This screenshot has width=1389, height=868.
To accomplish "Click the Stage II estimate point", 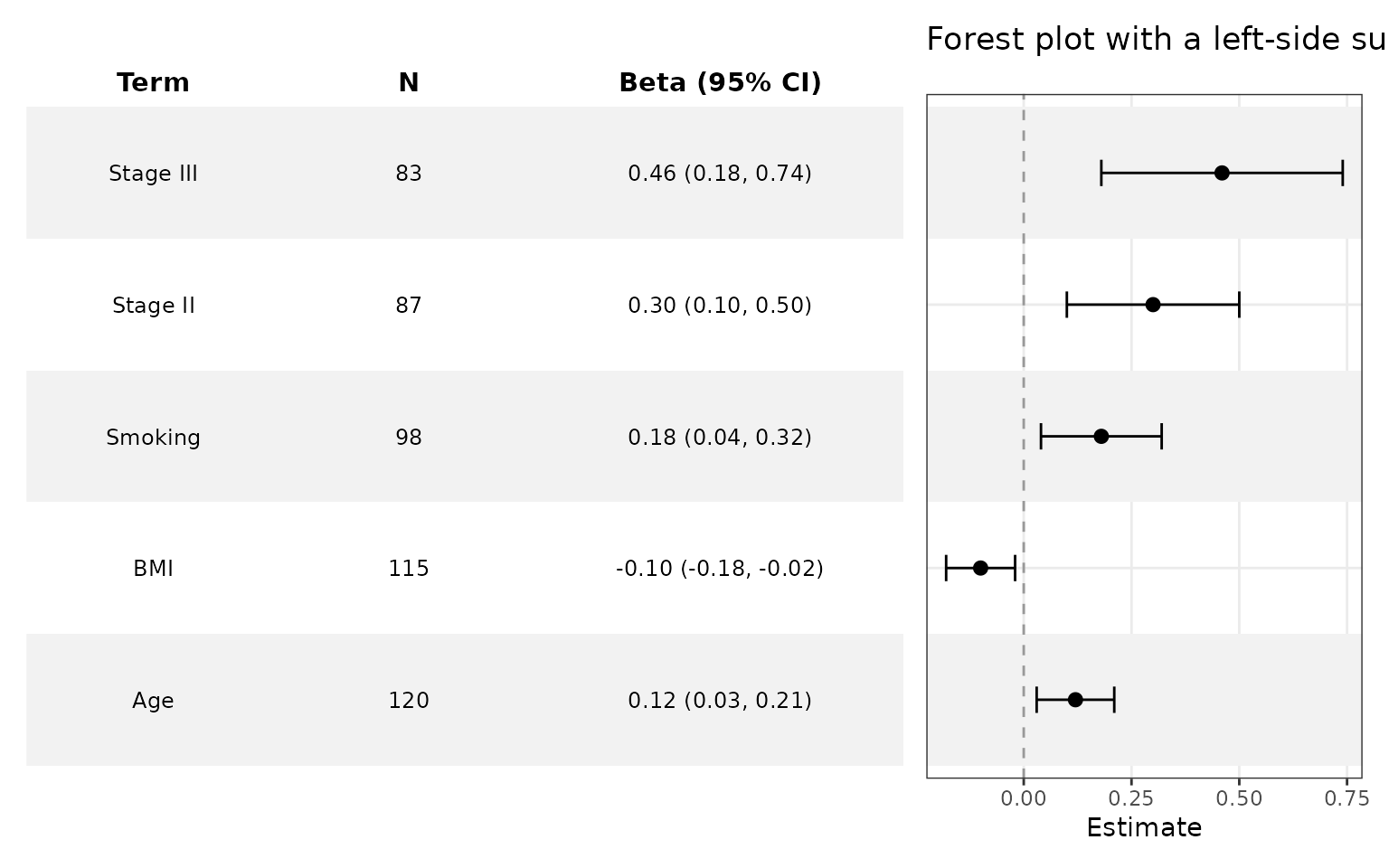I will pos(1153,305).
